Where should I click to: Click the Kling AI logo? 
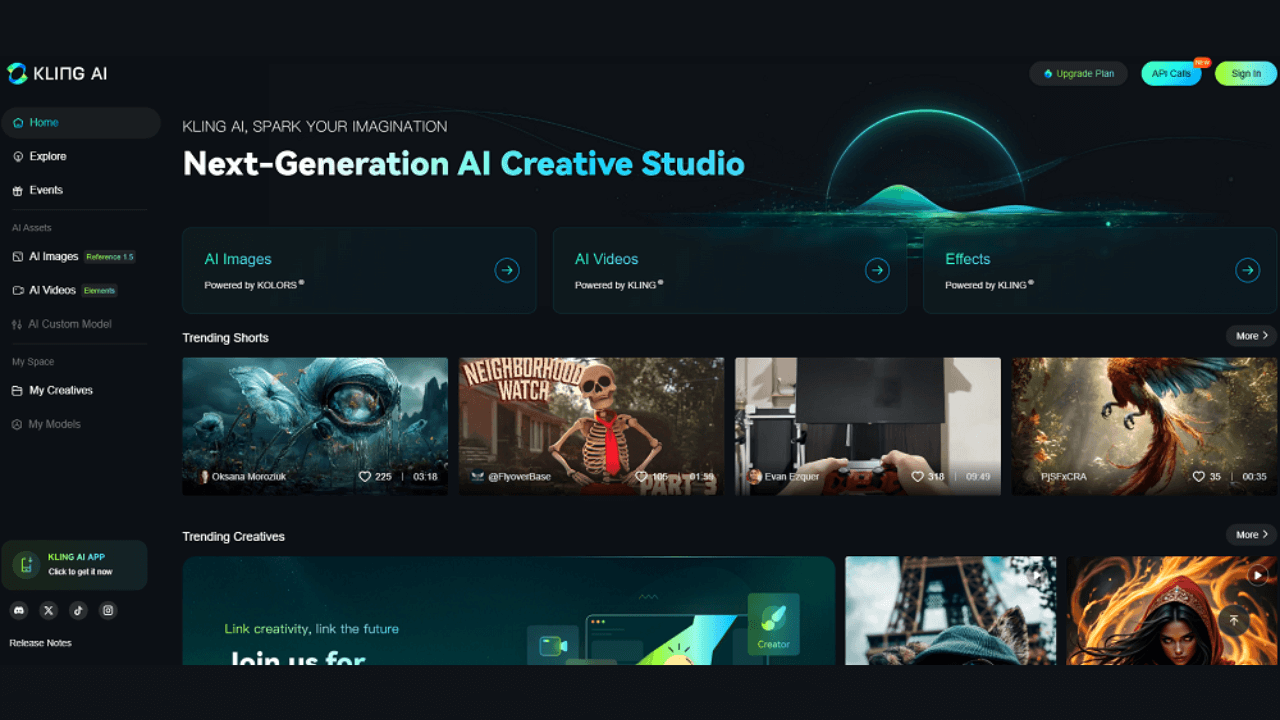(x=57, y=73)
